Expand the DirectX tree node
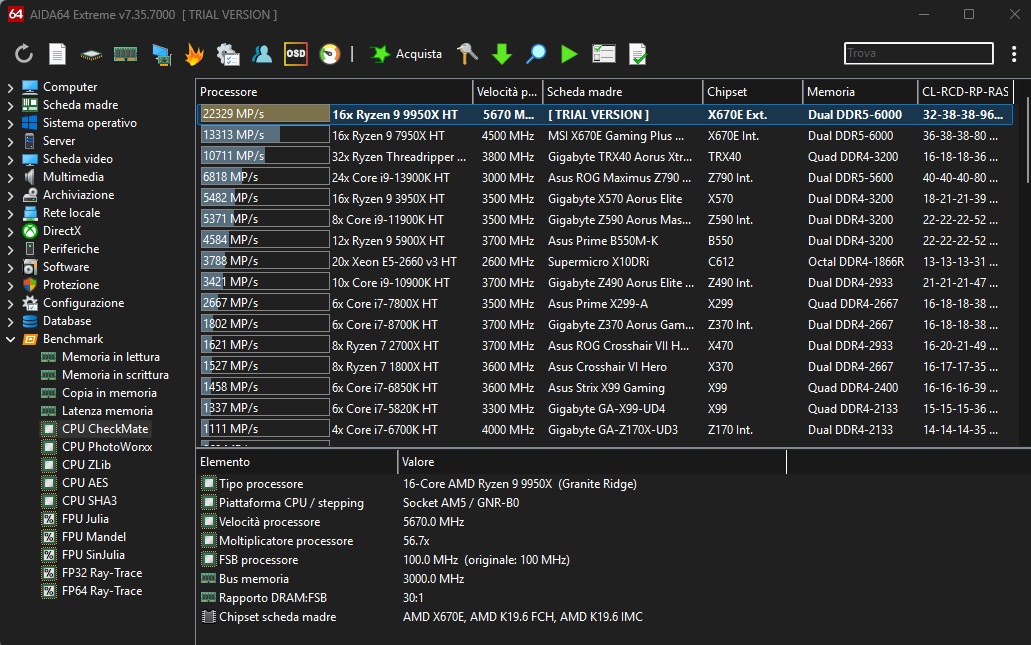Screen dimensions: 1031x645 (11, 231)
